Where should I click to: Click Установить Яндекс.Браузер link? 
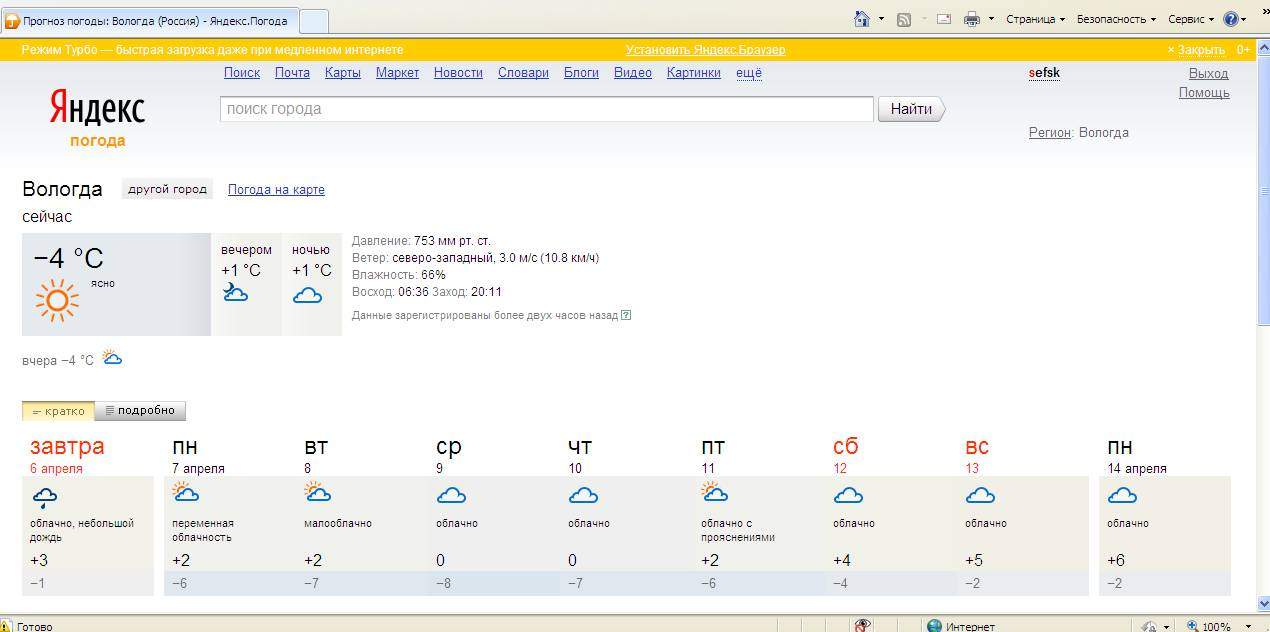705,49
